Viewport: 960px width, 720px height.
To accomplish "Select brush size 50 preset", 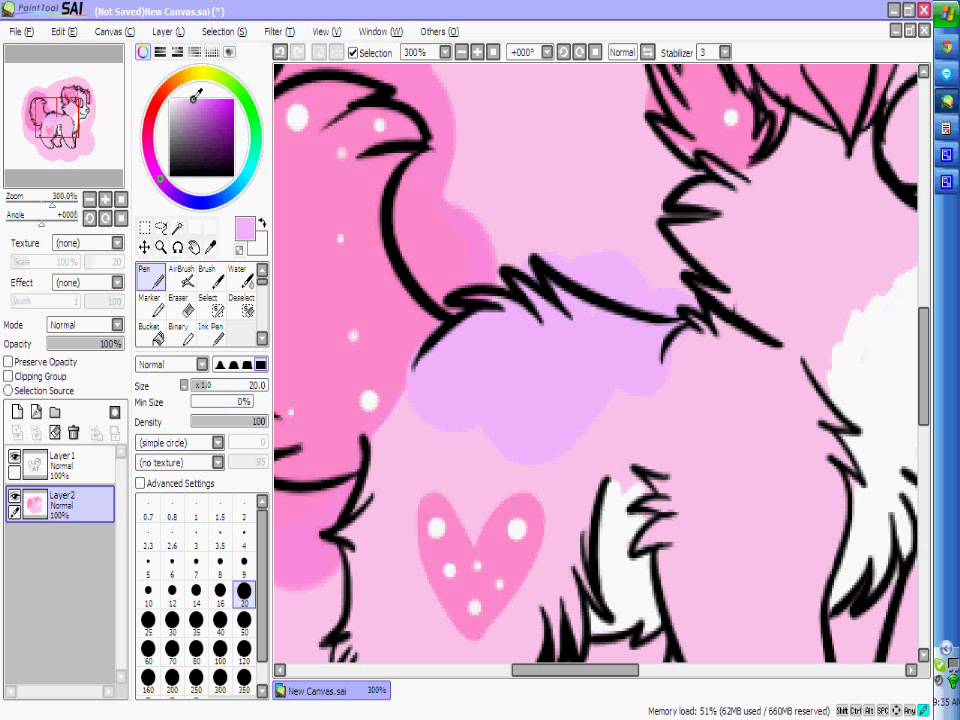I will (244, 623).
